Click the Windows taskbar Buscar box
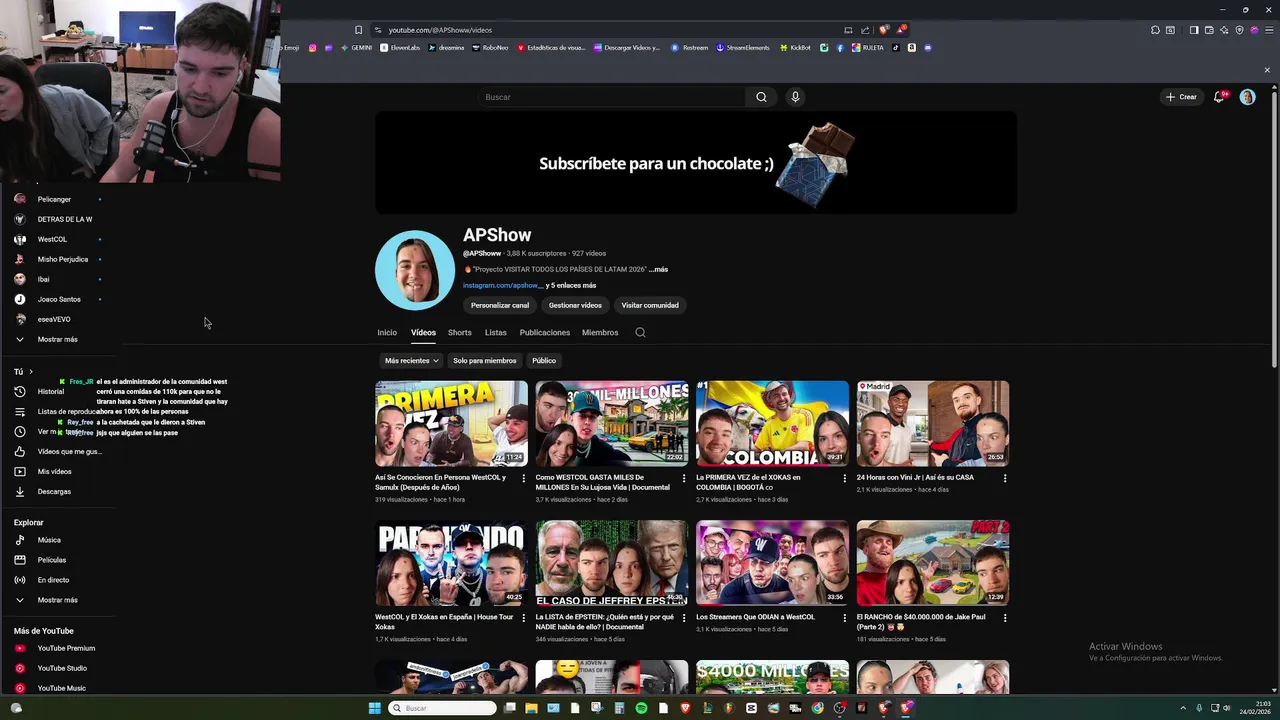 [442, 708]
